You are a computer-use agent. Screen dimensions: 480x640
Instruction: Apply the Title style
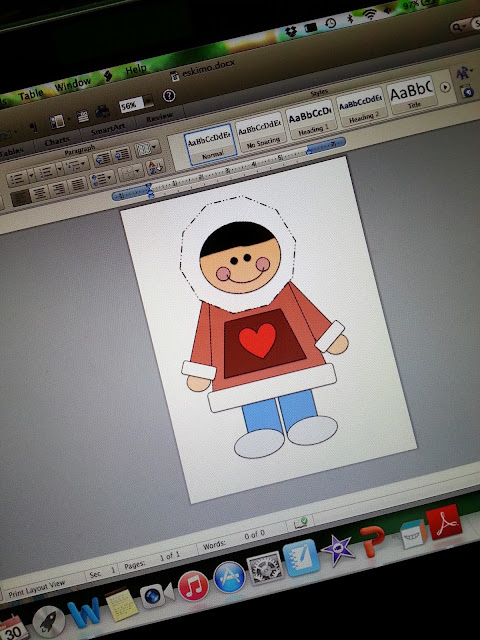click(413, 96)
